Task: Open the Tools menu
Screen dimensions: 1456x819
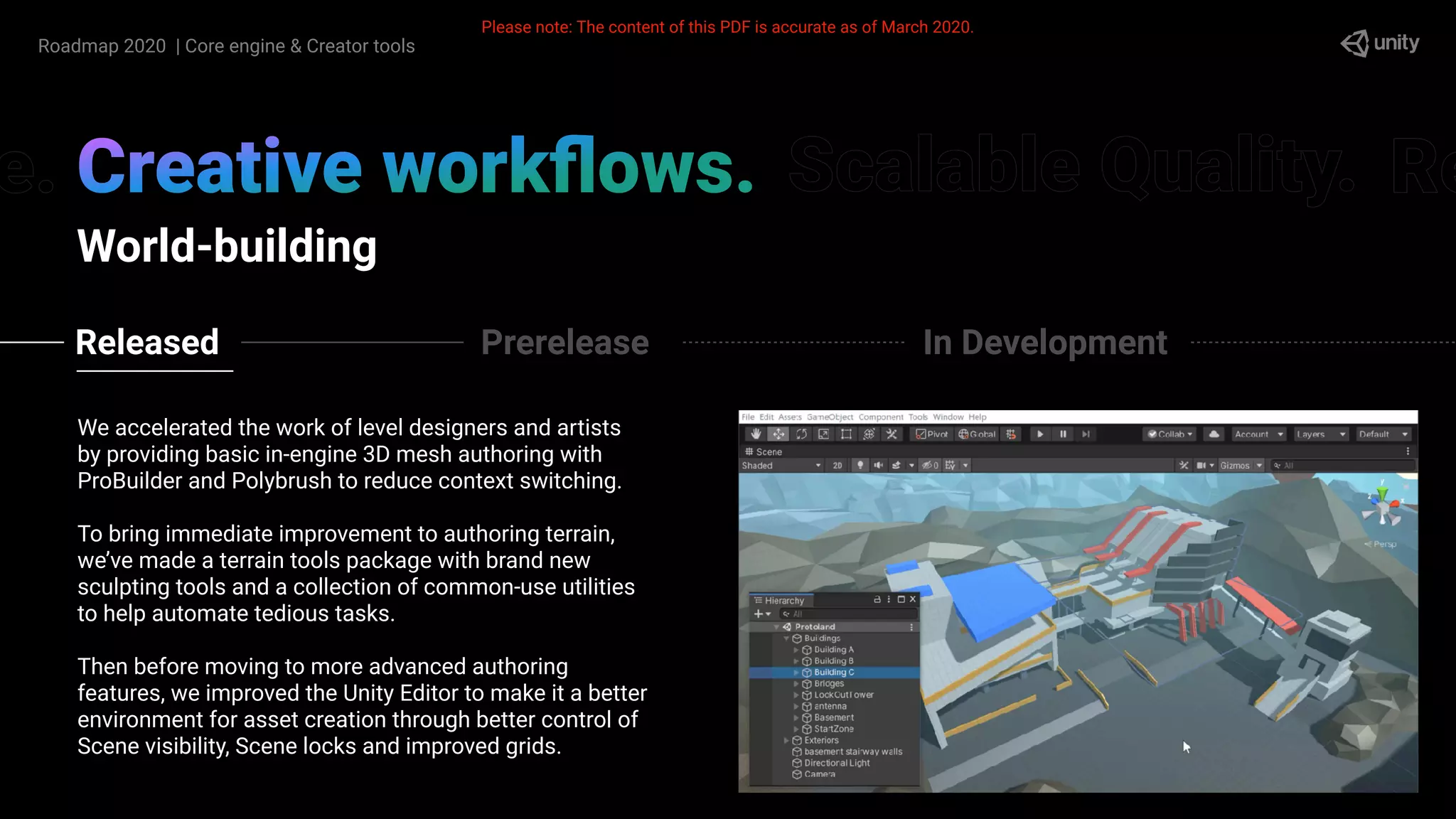Action: pyautogui.click(x=918, y=417)
